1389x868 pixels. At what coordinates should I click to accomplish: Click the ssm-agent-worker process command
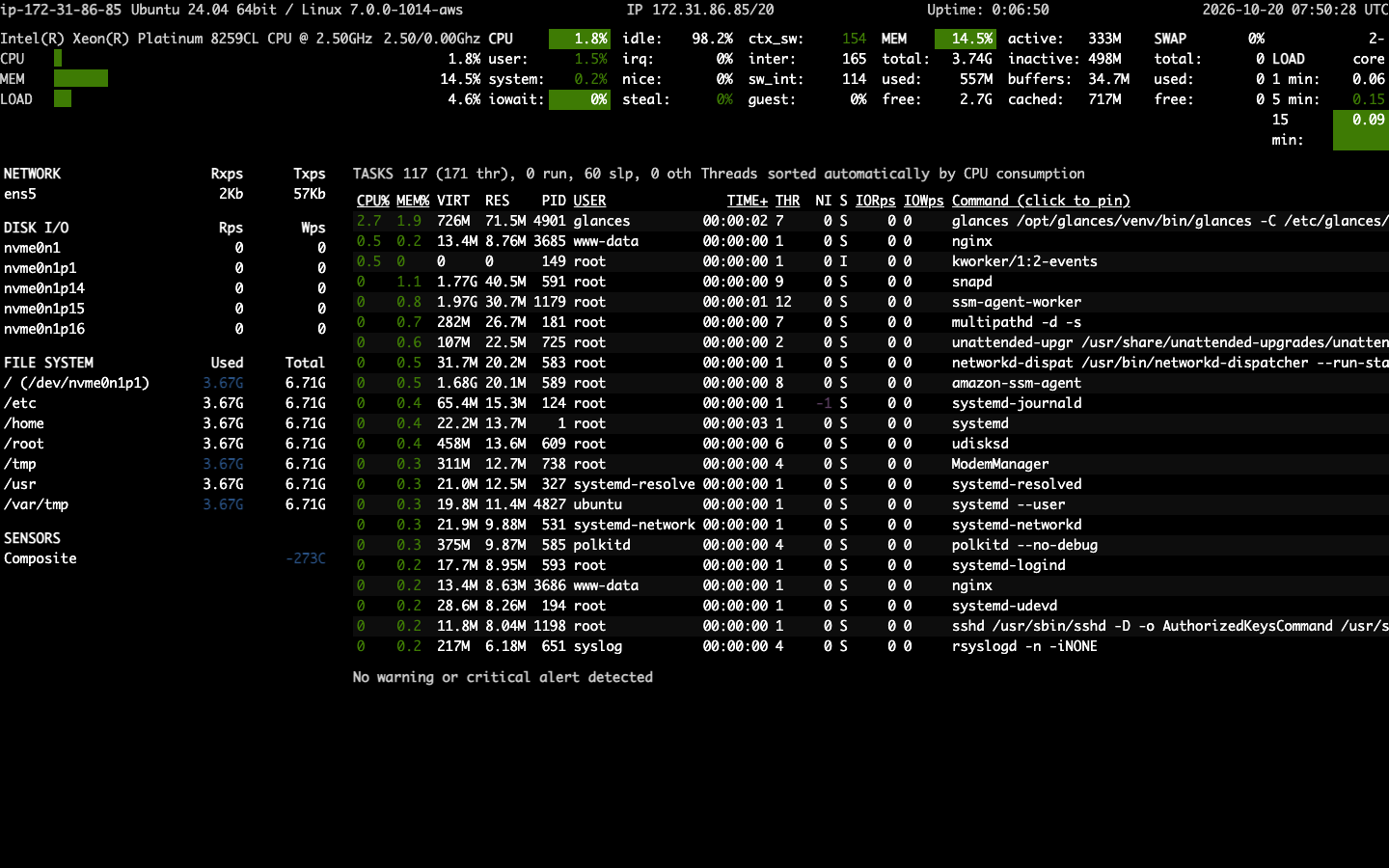click(x=1017, y=302)
